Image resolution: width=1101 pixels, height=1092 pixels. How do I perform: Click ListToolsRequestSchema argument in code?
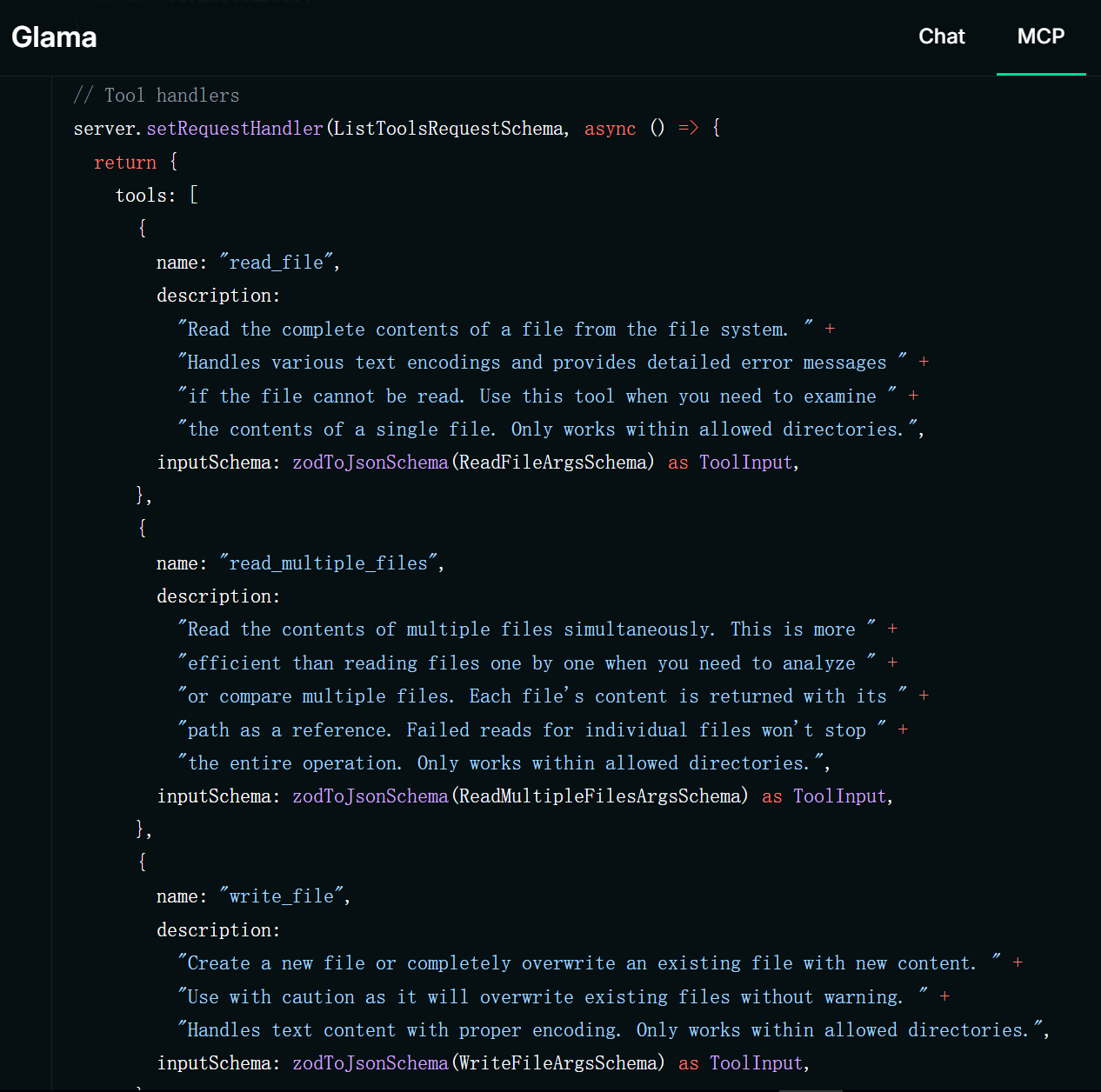click(x=449, y=129)
